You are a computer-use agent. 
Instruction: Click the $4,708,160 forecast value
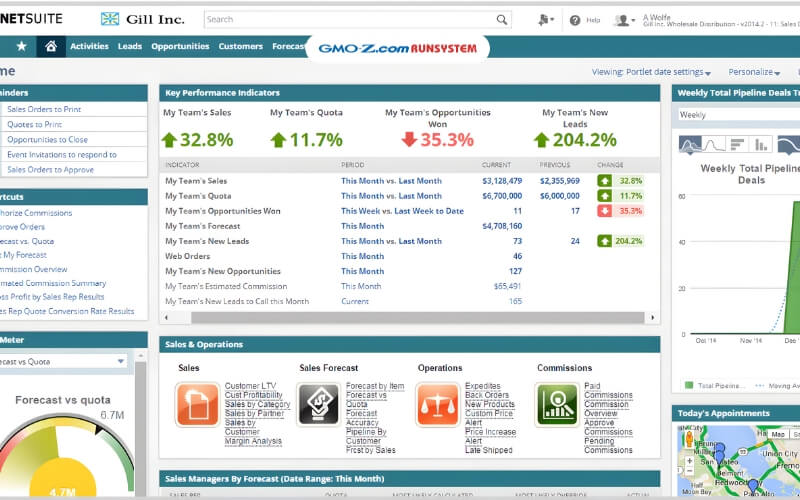pyautogui.click(x=502, y=226)
